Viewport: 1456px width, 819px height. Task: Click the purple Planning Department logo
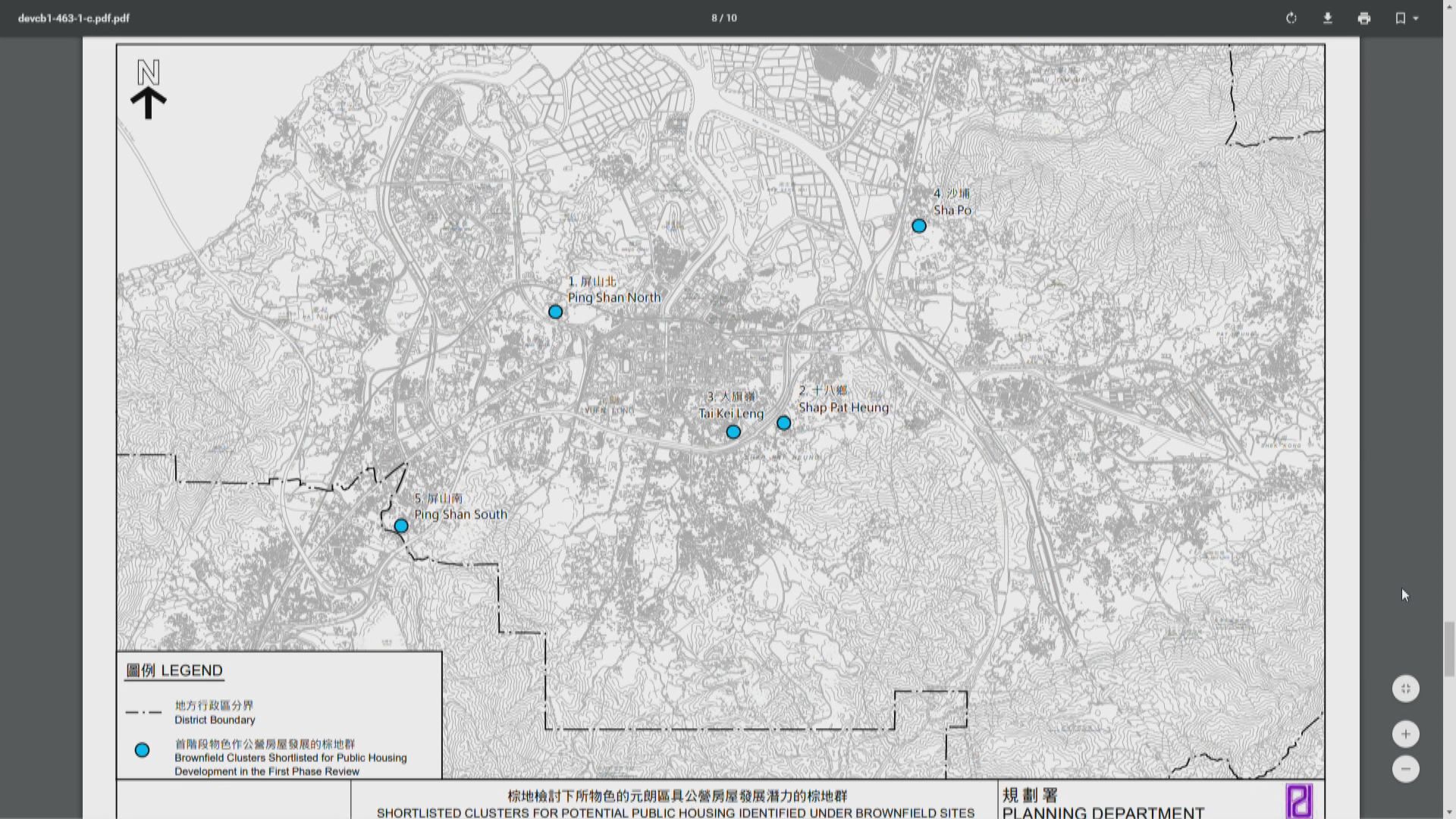tap(1298, 801)
